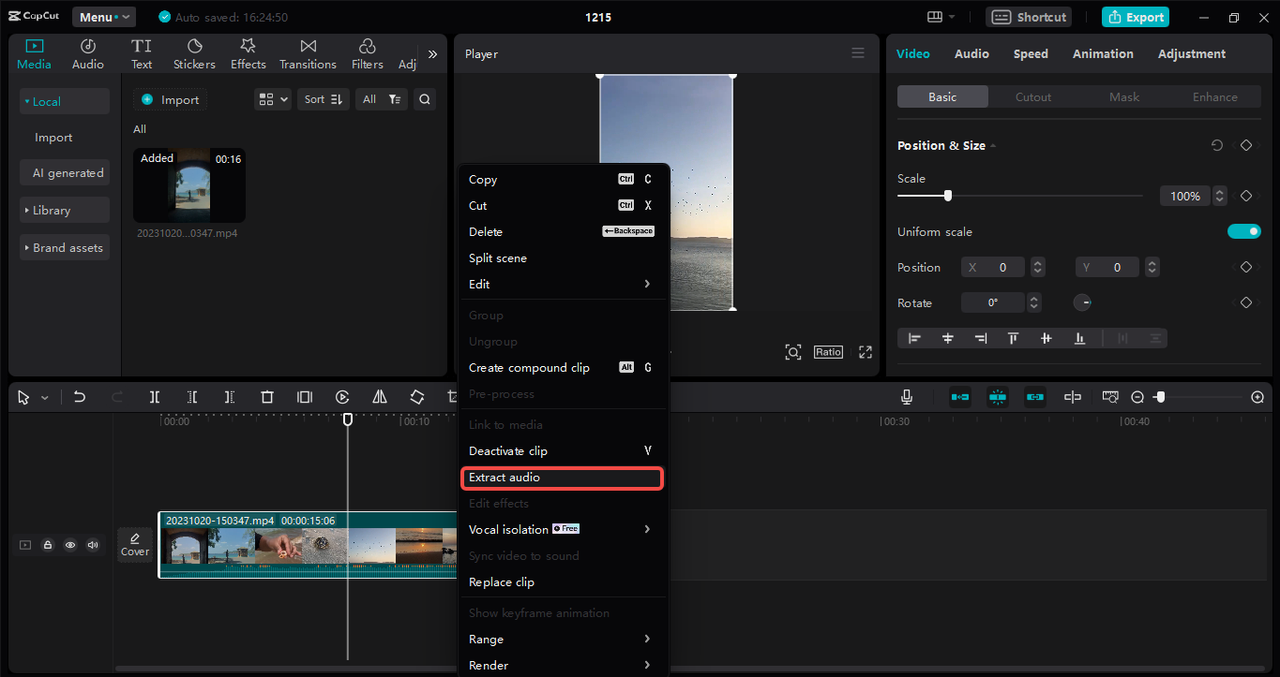Open the All filter dropdown
1280x677 pixels.
click(x=381, y=99)
